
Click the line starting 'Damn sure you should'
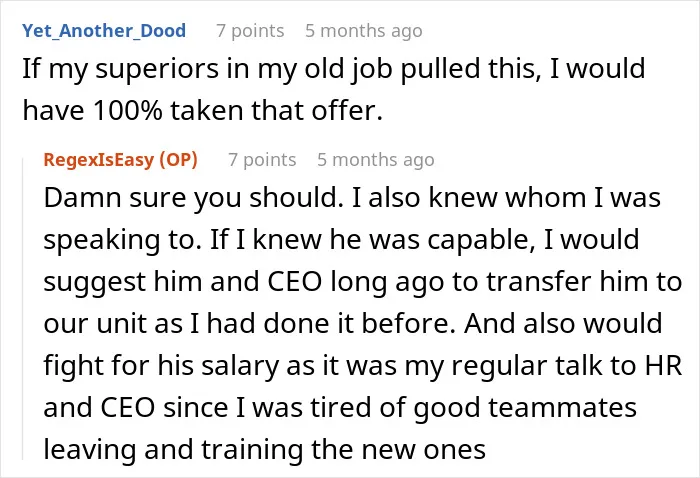click(352, 198)
